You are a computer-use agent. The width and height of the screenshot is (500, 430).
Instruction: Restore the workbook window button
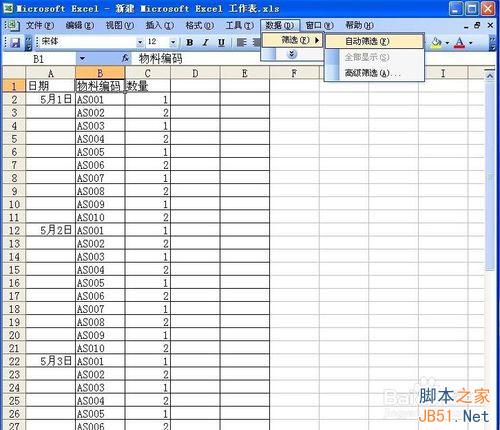point(478,25)
